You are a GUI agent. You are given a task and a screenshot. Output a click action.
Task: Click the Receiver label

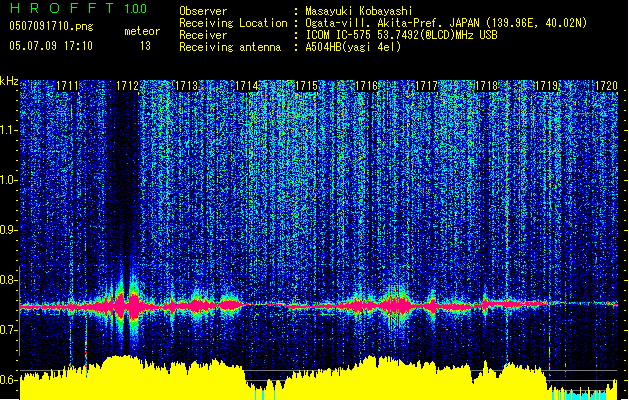pos(203,35)
